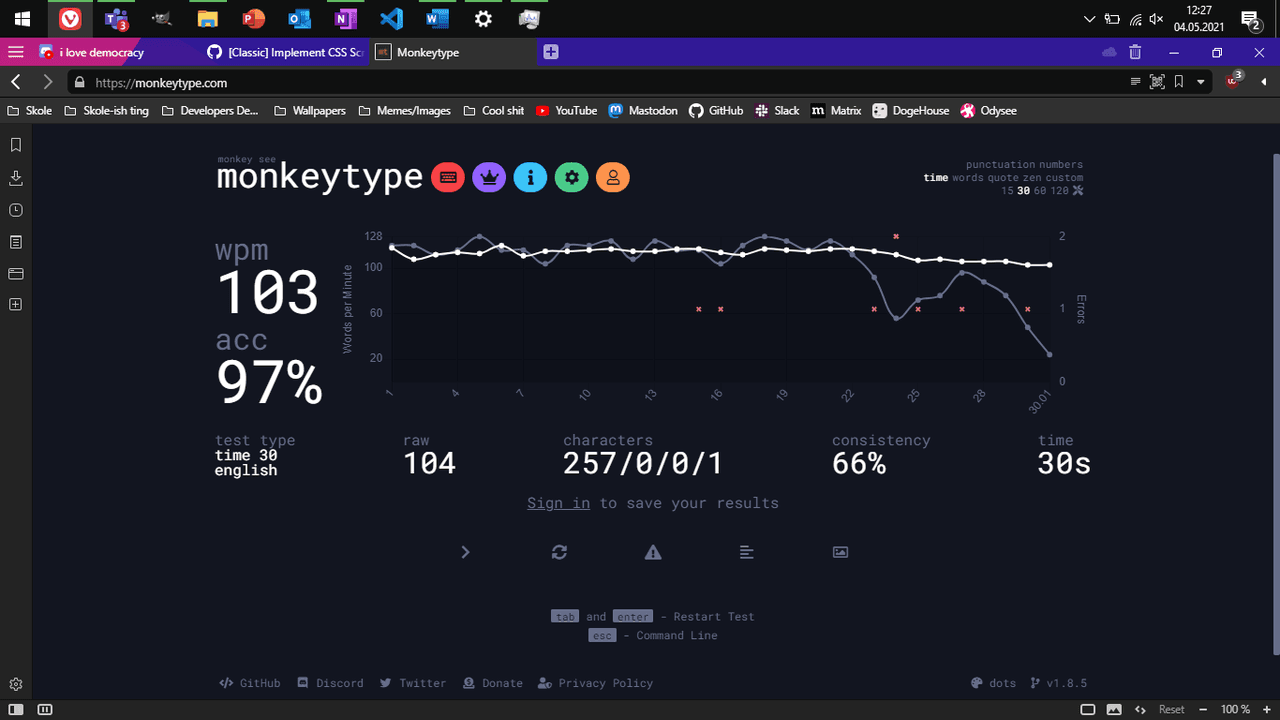Screen dimensions: 1280x720
Task: Select the custom test mode
Action: (x=1064, y=178)
